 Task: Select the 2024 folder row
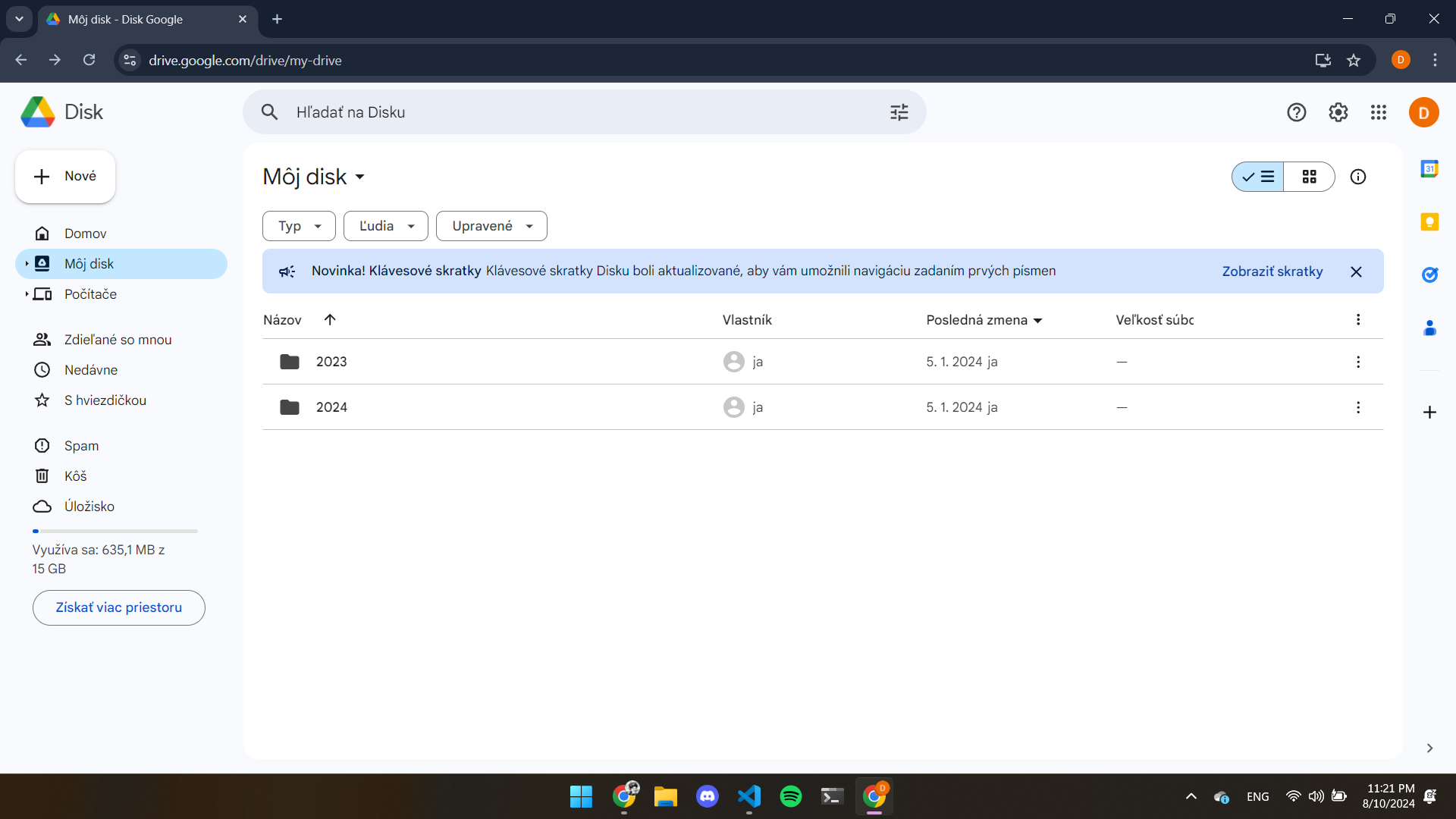pyautogui.click(x=823, y=407)
